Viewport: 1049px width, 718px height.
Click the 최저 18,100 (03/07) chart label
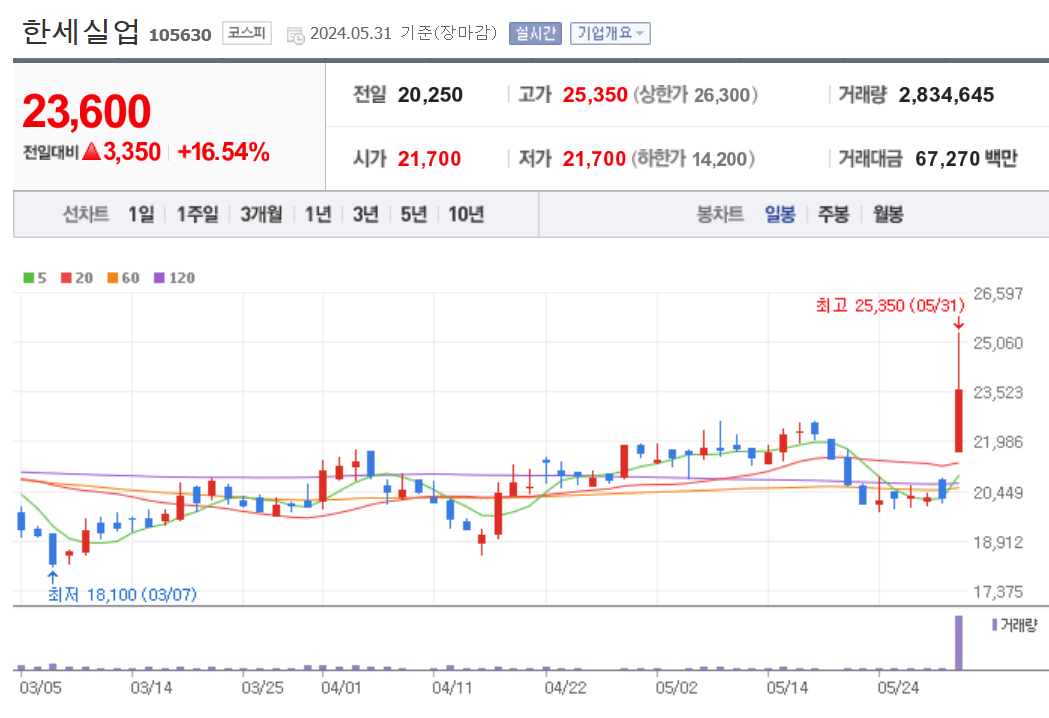(x=122, y=594)
